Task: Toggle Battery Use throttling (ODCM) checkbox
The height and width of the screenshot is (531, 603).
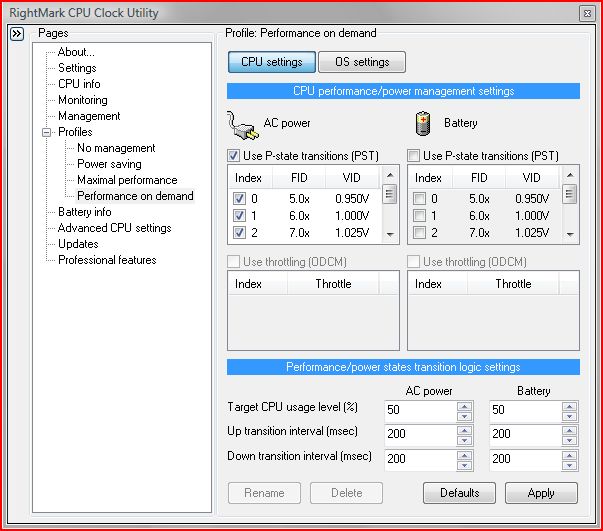Action: point(413,262)
